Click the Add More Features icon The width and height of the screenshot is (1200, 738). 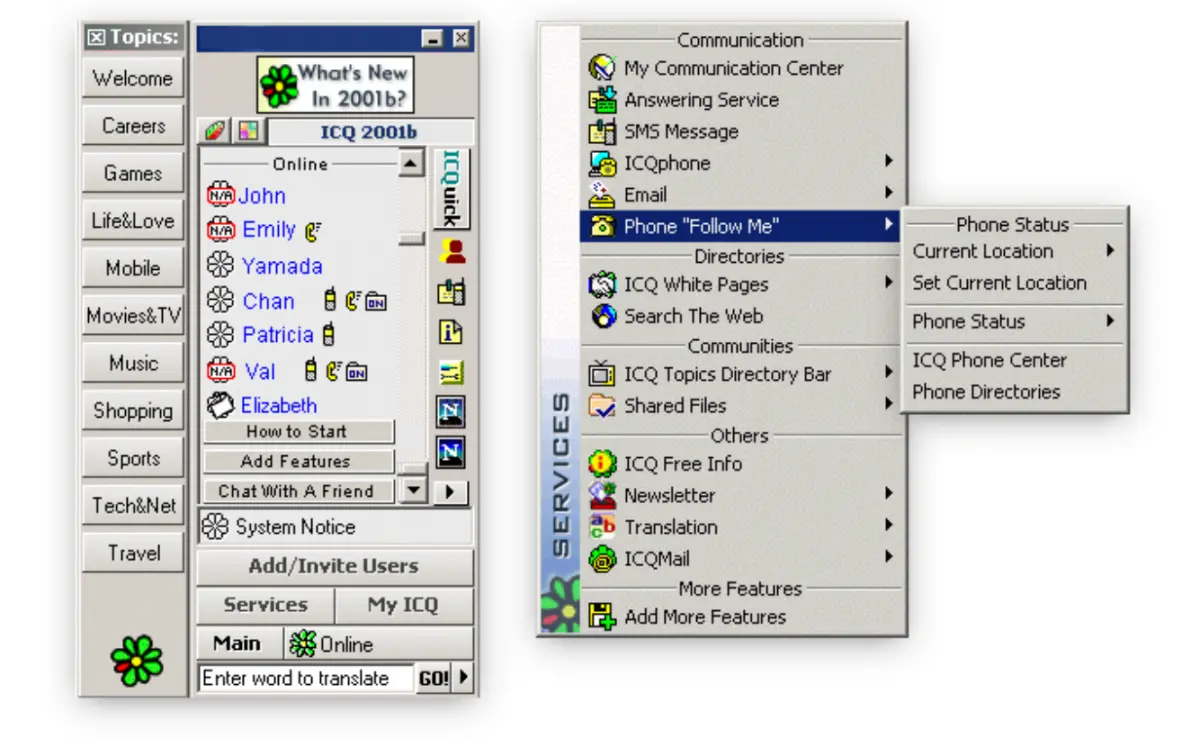click(603, 617)
